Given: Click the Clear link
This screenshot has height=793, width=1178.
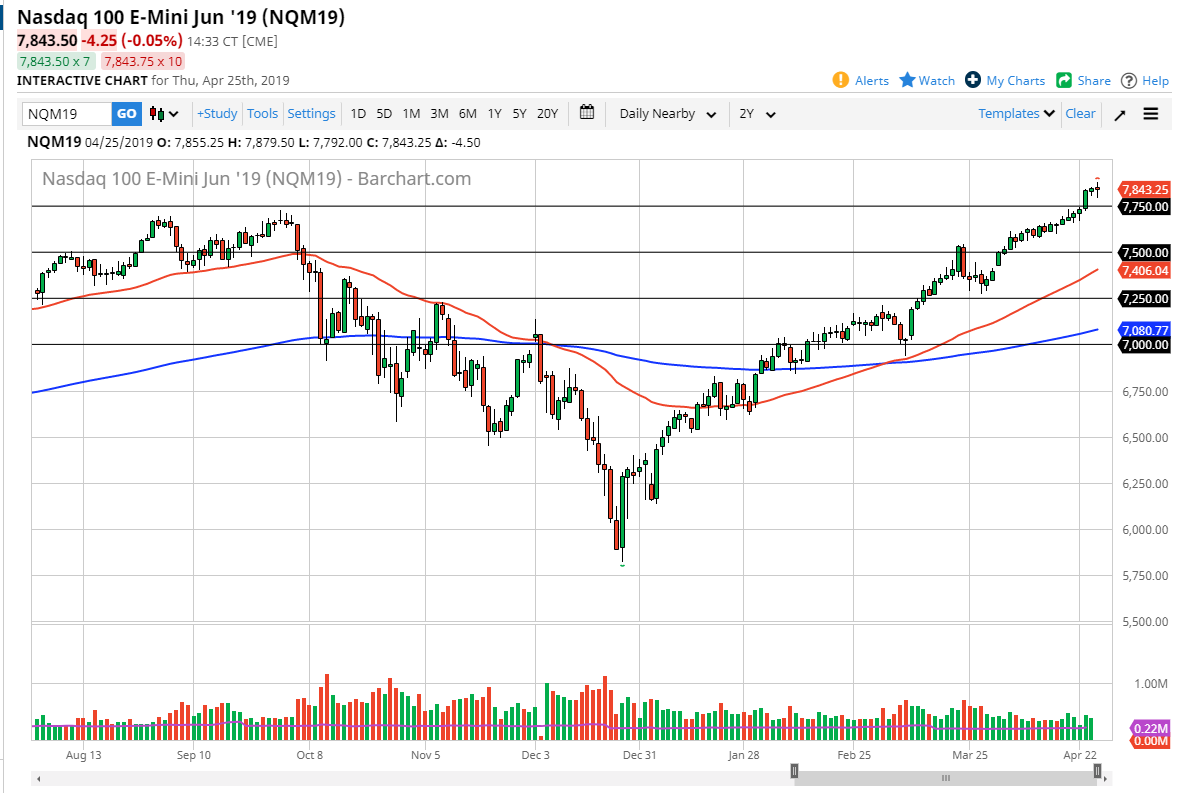Looking at the screenshot, I should click(x=1080, y=113).
